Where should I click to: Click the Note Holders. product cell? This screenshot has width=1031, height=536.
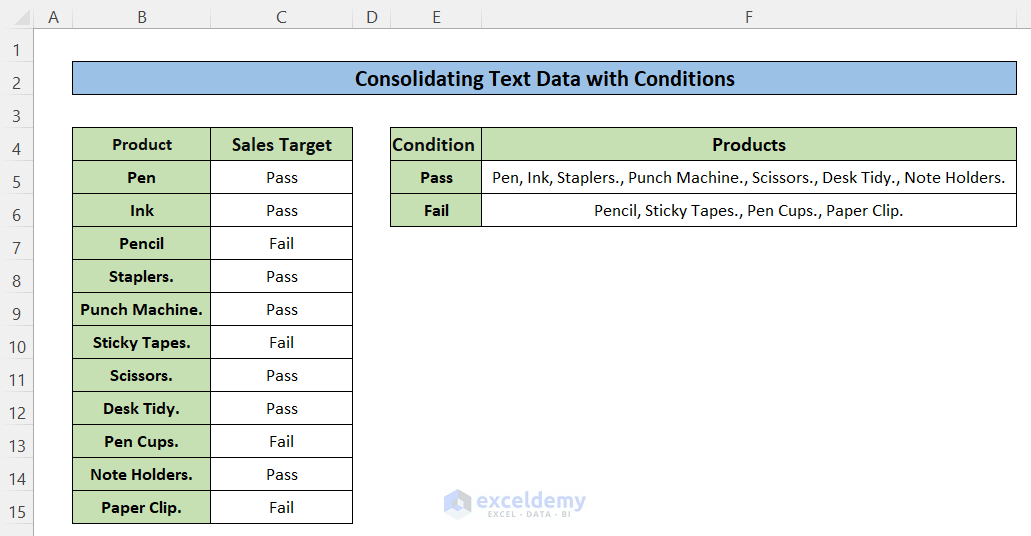pos(141,474)
